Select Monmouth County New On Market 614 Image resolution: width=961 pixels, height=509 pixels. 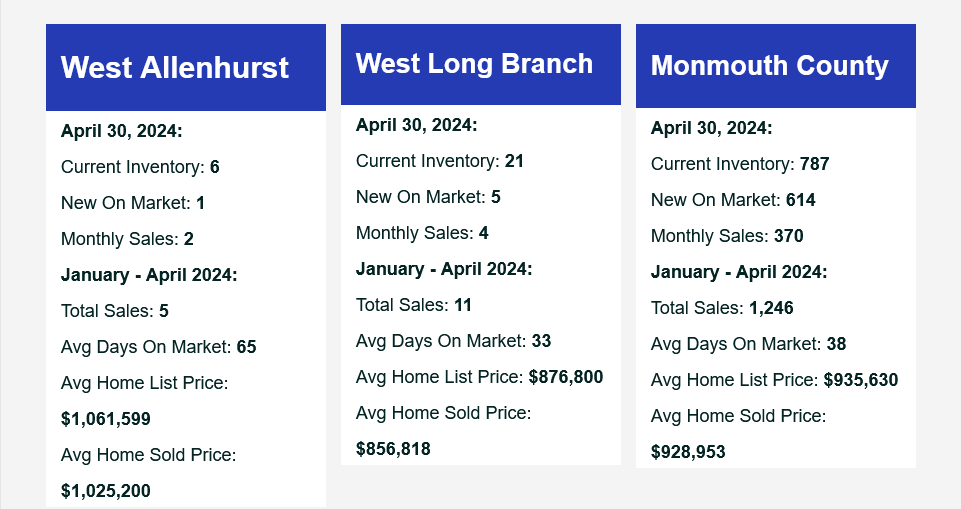pos(733,200)
